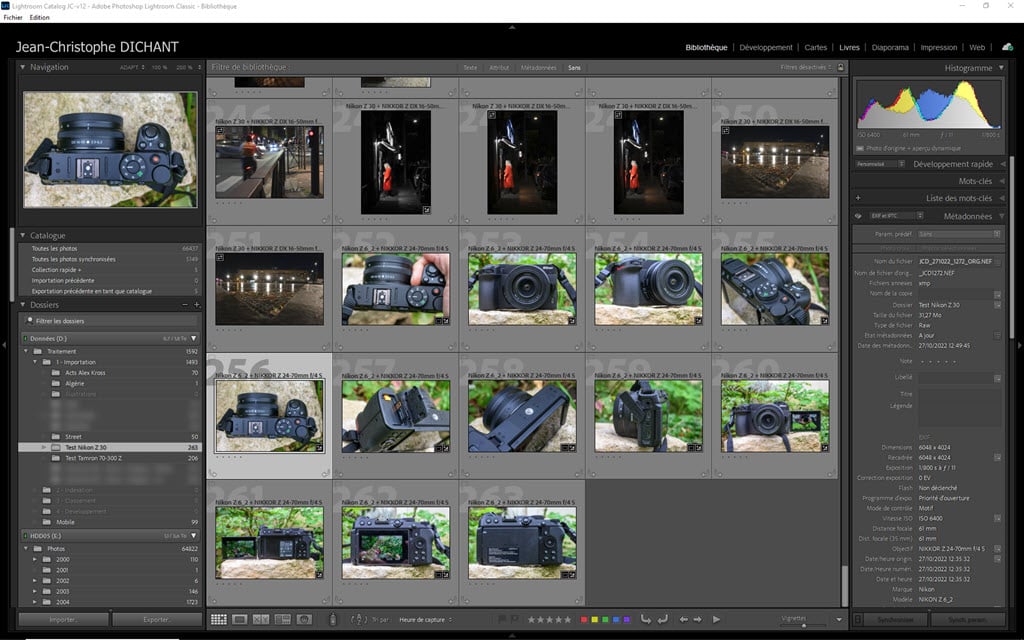Click the crop badge on thumbnail 256
The image size is (1024, 640).
tap(319, 448)
